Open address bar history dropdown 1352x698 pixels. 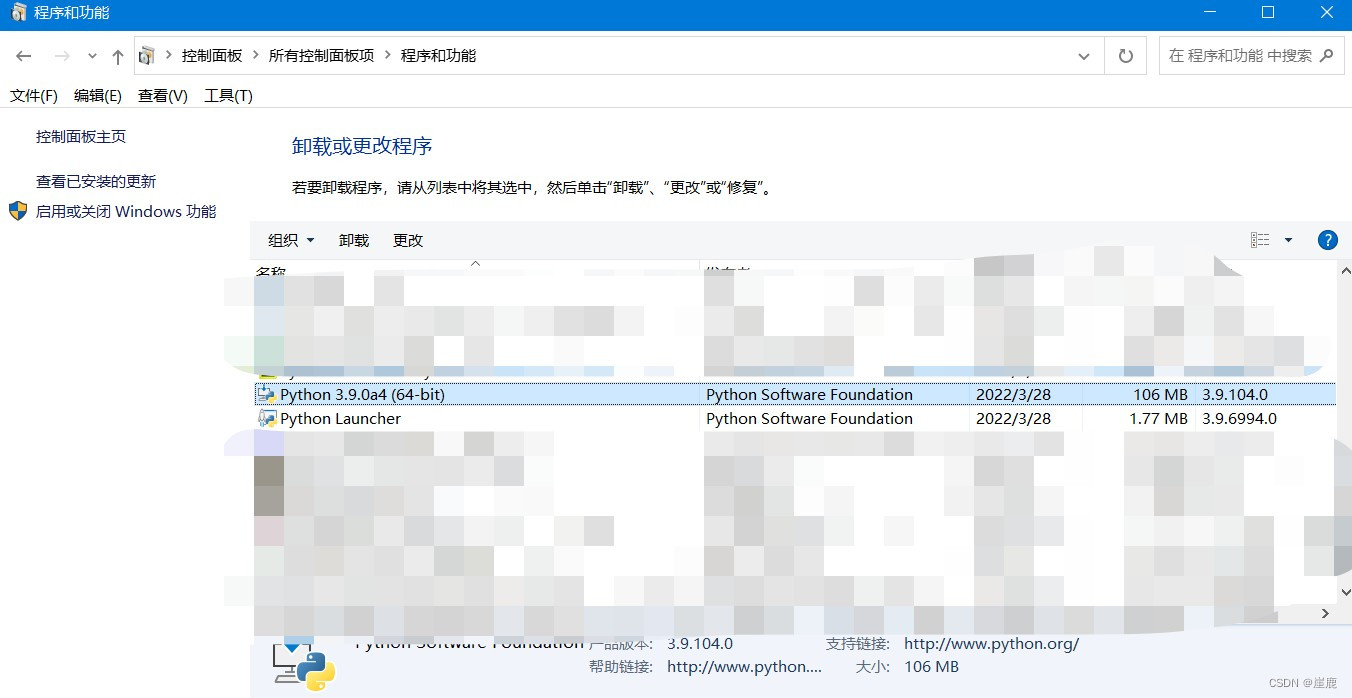[x=1084, y=56]
